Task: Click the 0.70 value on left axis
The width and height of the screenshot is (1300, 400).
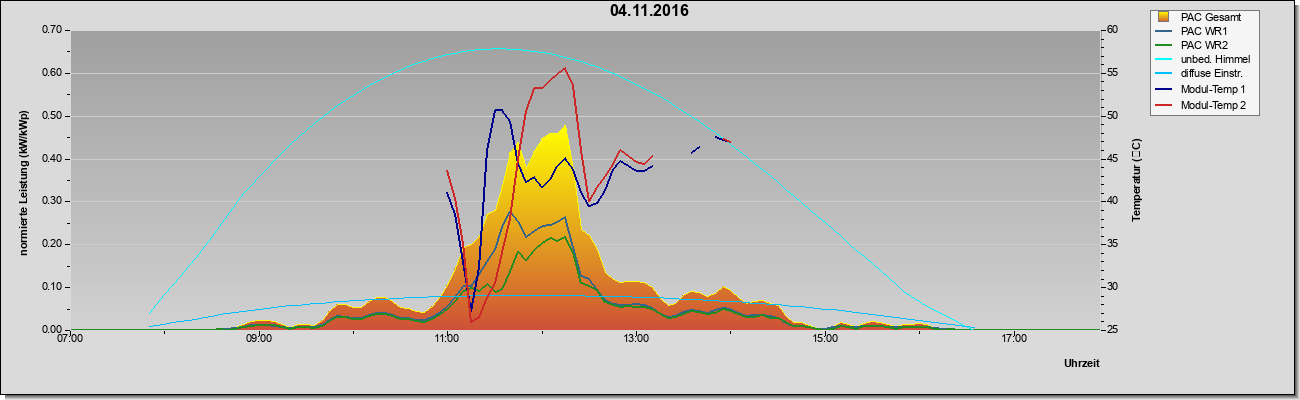Action: tap(52, 30)
